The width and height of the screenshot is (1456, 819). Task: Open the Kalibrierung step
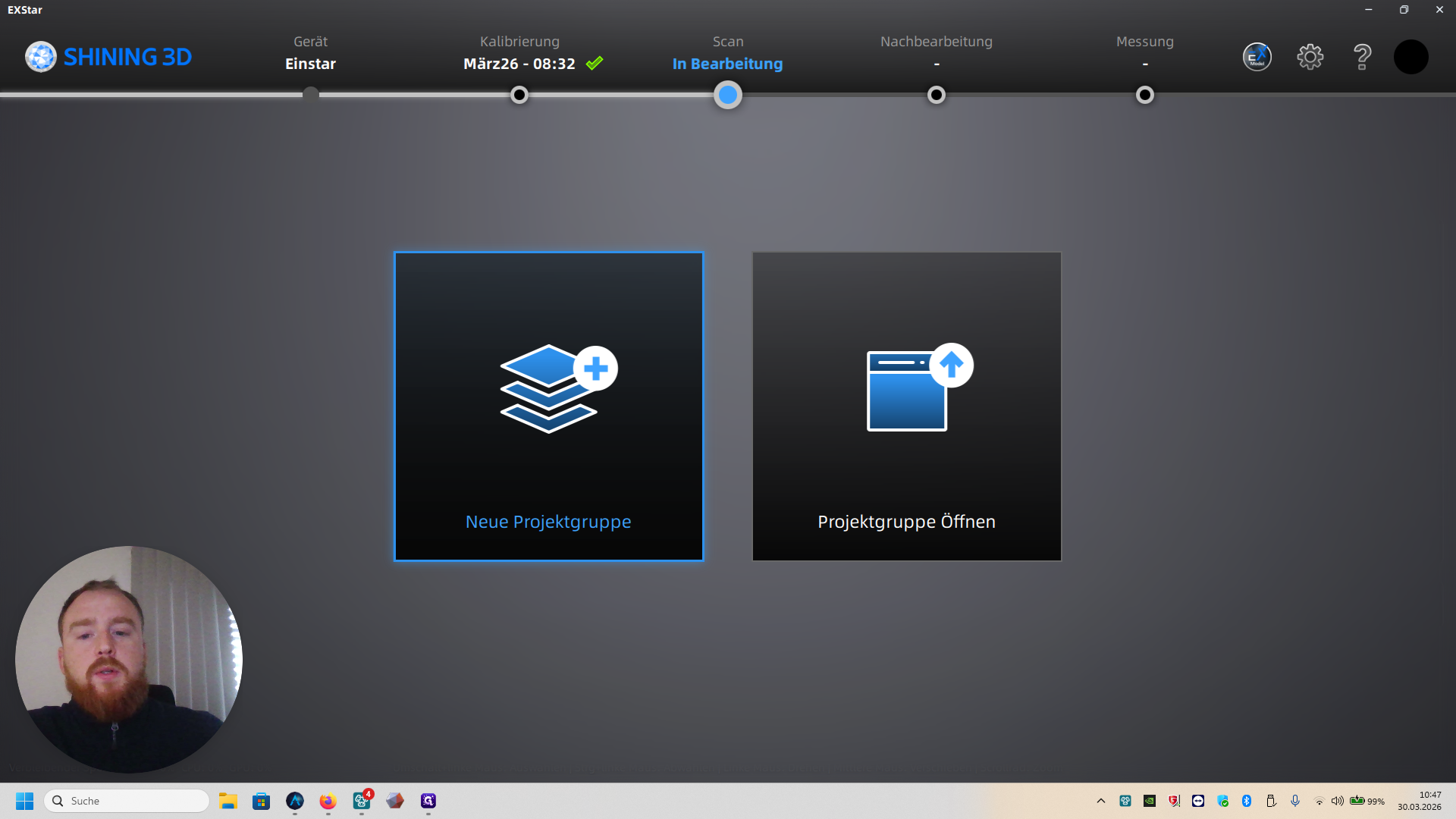point(520,53)
